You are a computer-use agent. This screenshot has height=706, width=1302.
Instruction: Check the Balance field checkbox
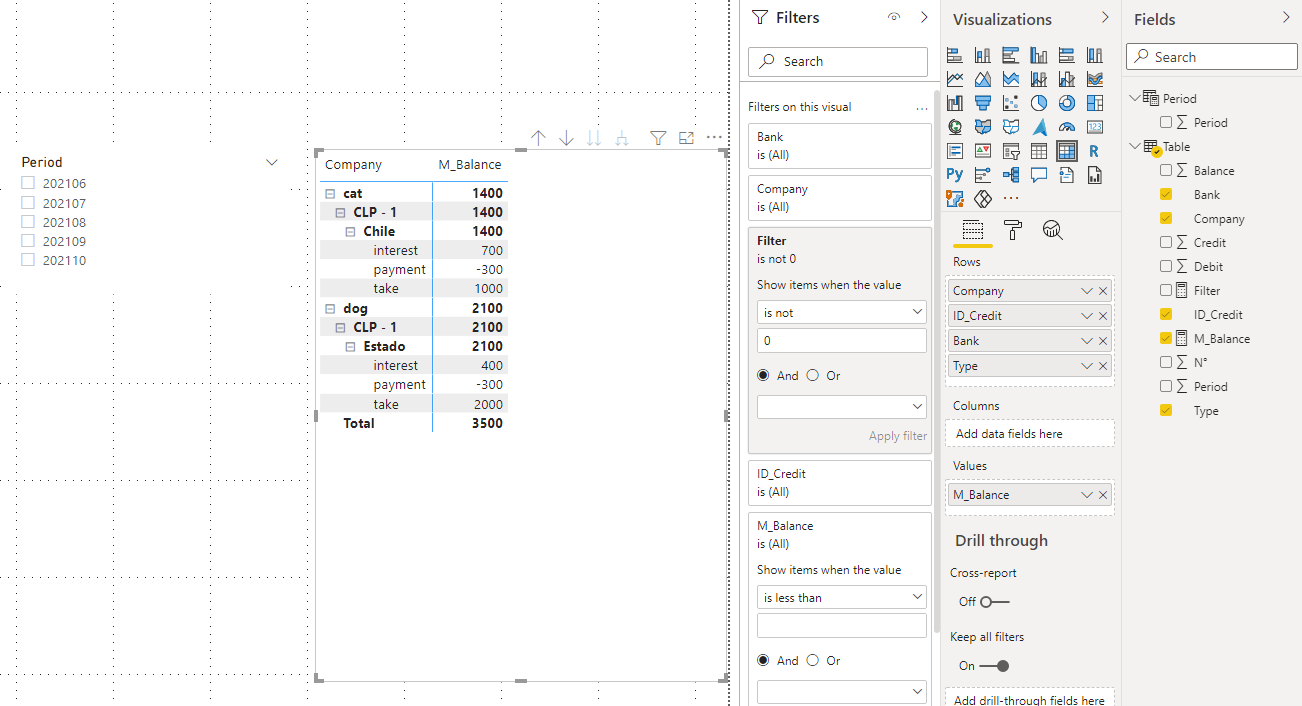(x=1166, y=170)
